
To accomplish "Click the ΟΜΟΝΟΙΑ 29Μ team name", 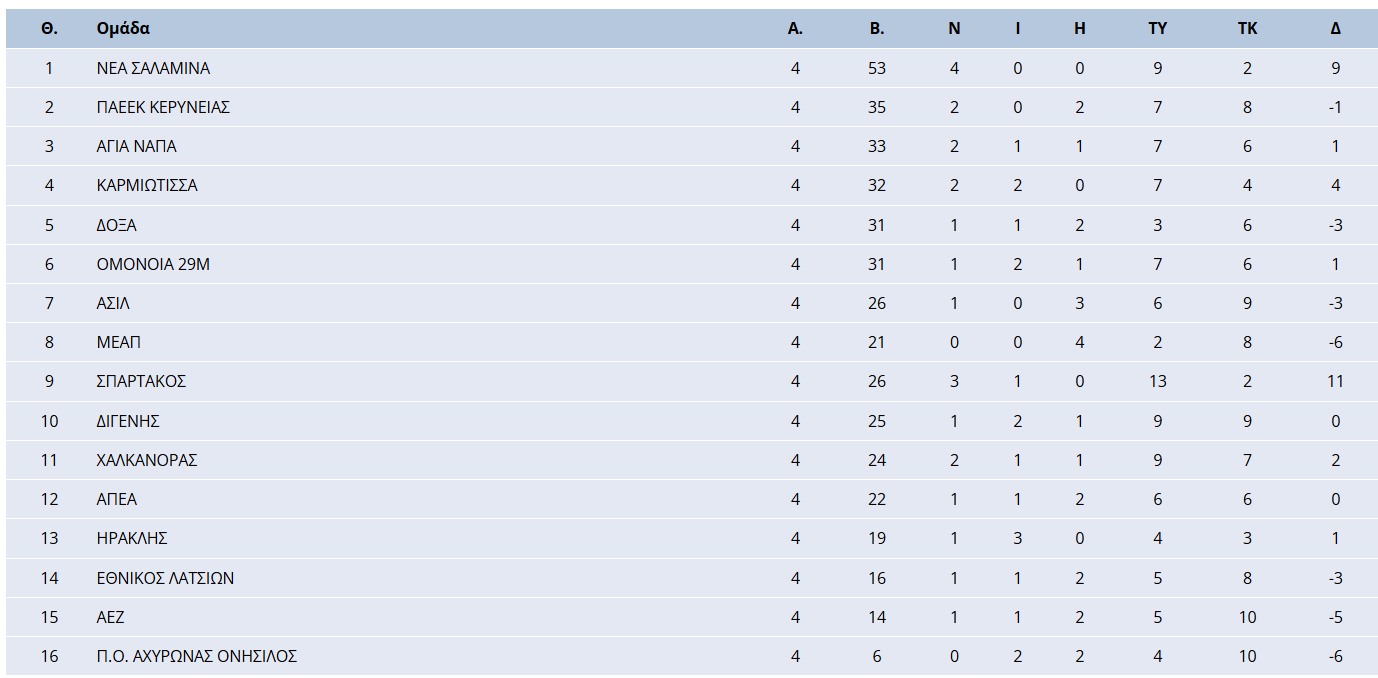I will tap(153, 264).
